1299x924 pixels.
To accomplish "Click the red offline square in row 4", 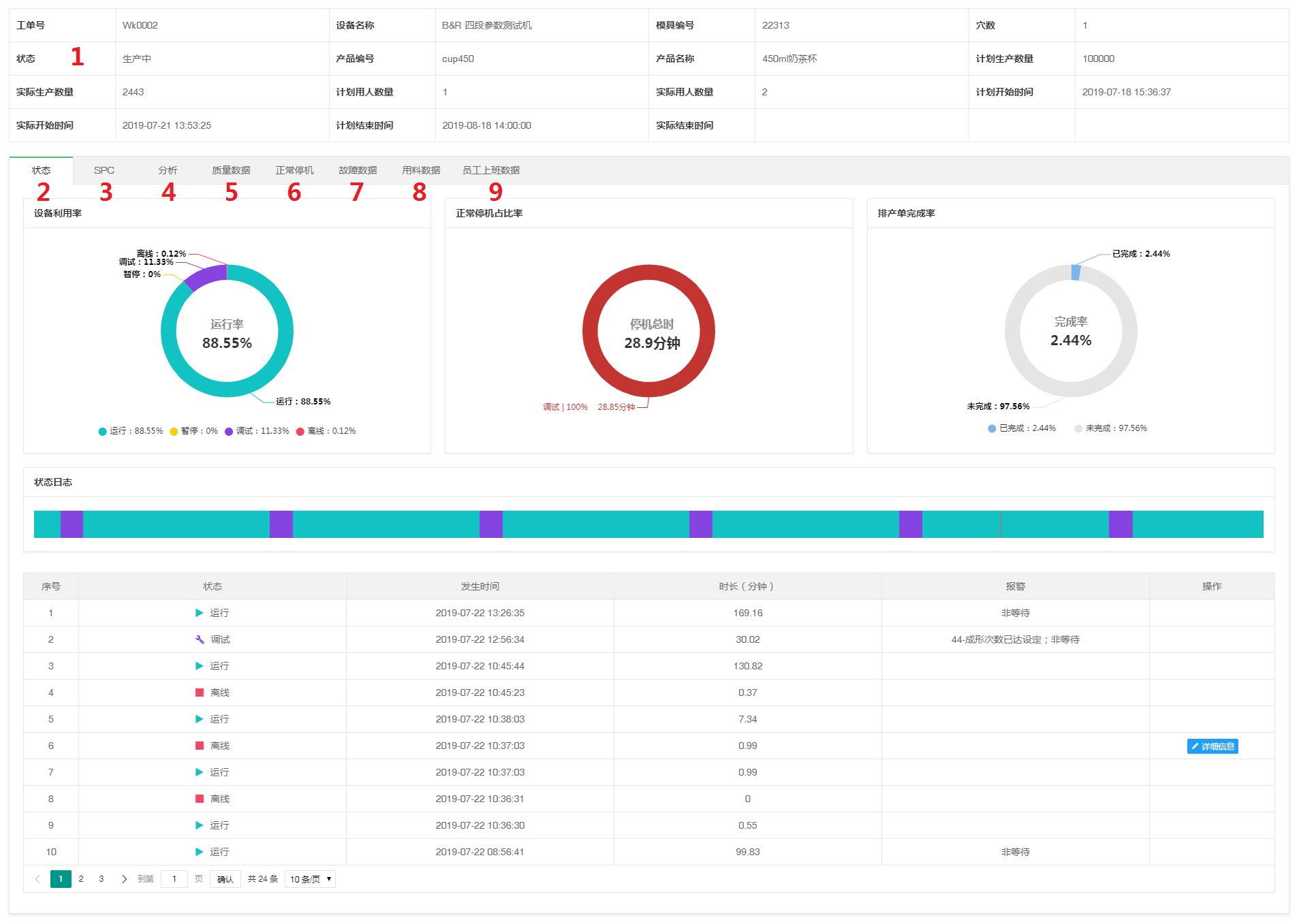I will tap(200, 692).
